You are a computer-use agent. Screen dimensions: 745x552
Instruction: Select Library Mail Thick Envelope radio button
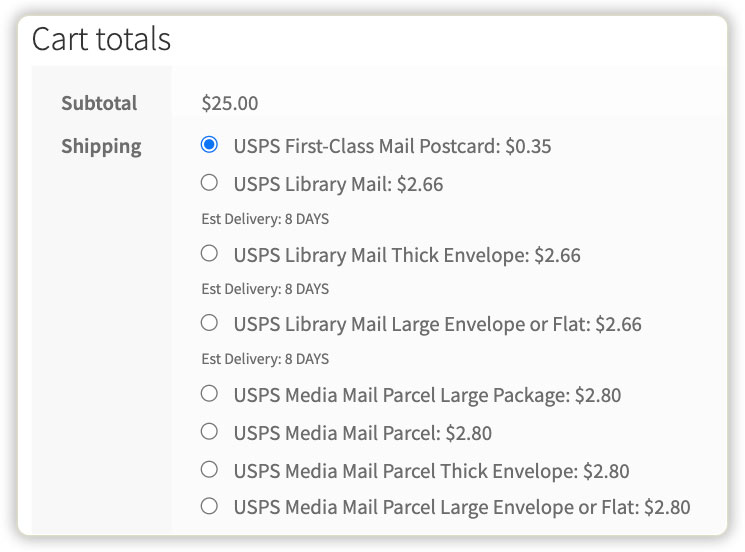tap(209, 253)
